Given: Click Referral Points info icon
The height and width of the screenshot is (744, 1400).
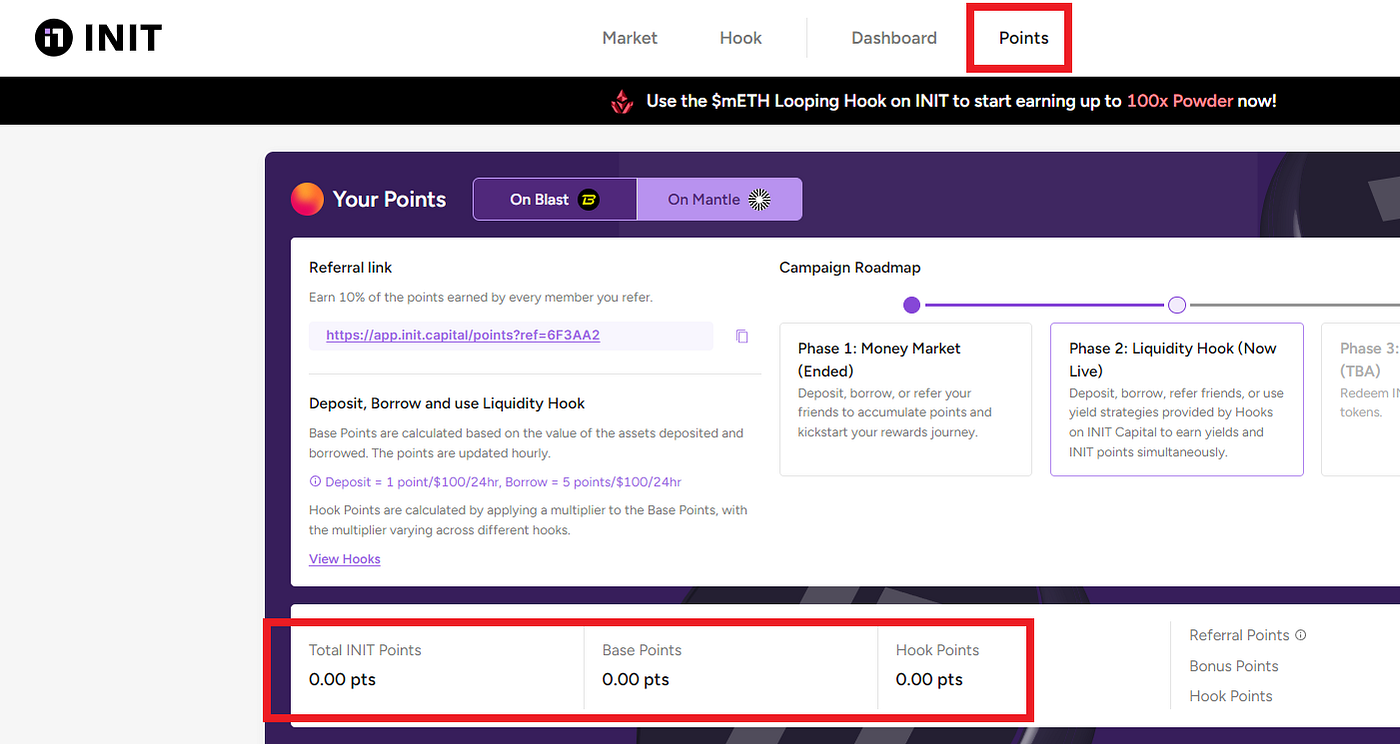Looking at the screenshot, I should click(x=1301, y=635).
